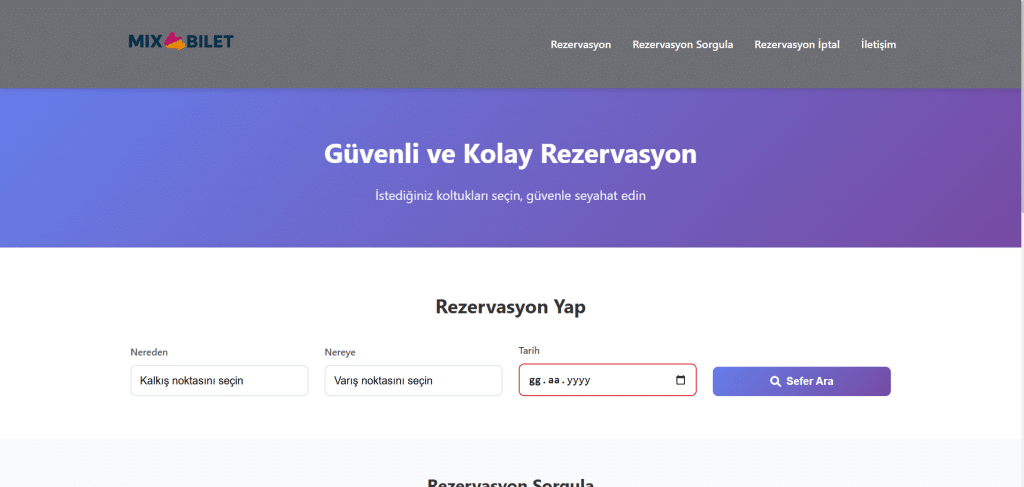The image size is (1024, 487).
Task: Open Rezervasyon İptal from the navigation bar
Action: point(797,45)
